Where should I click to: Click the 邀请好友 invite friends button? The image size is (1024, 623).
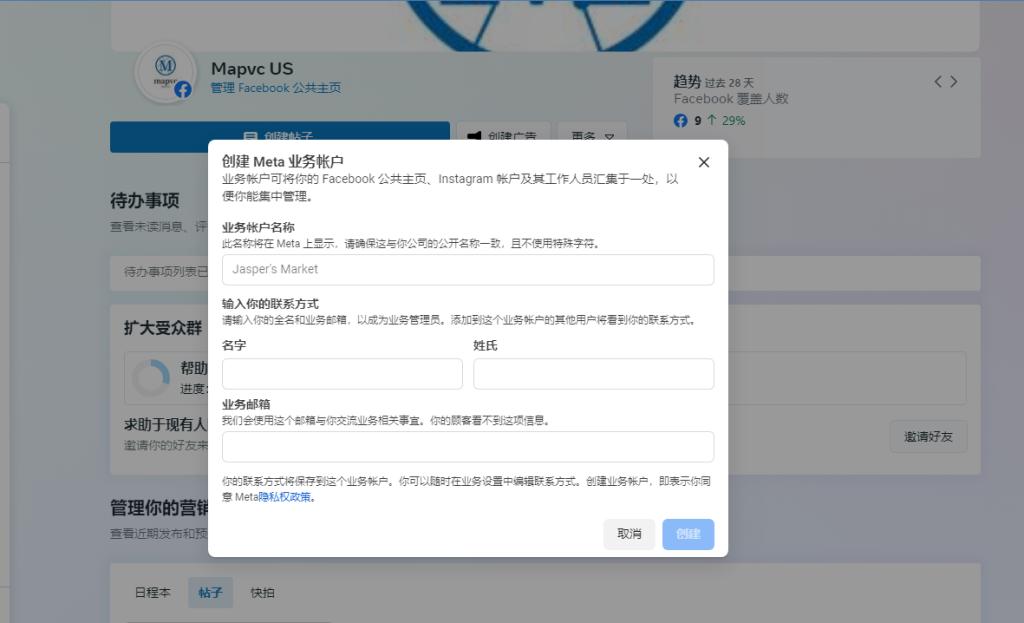(x=928, y=437)
